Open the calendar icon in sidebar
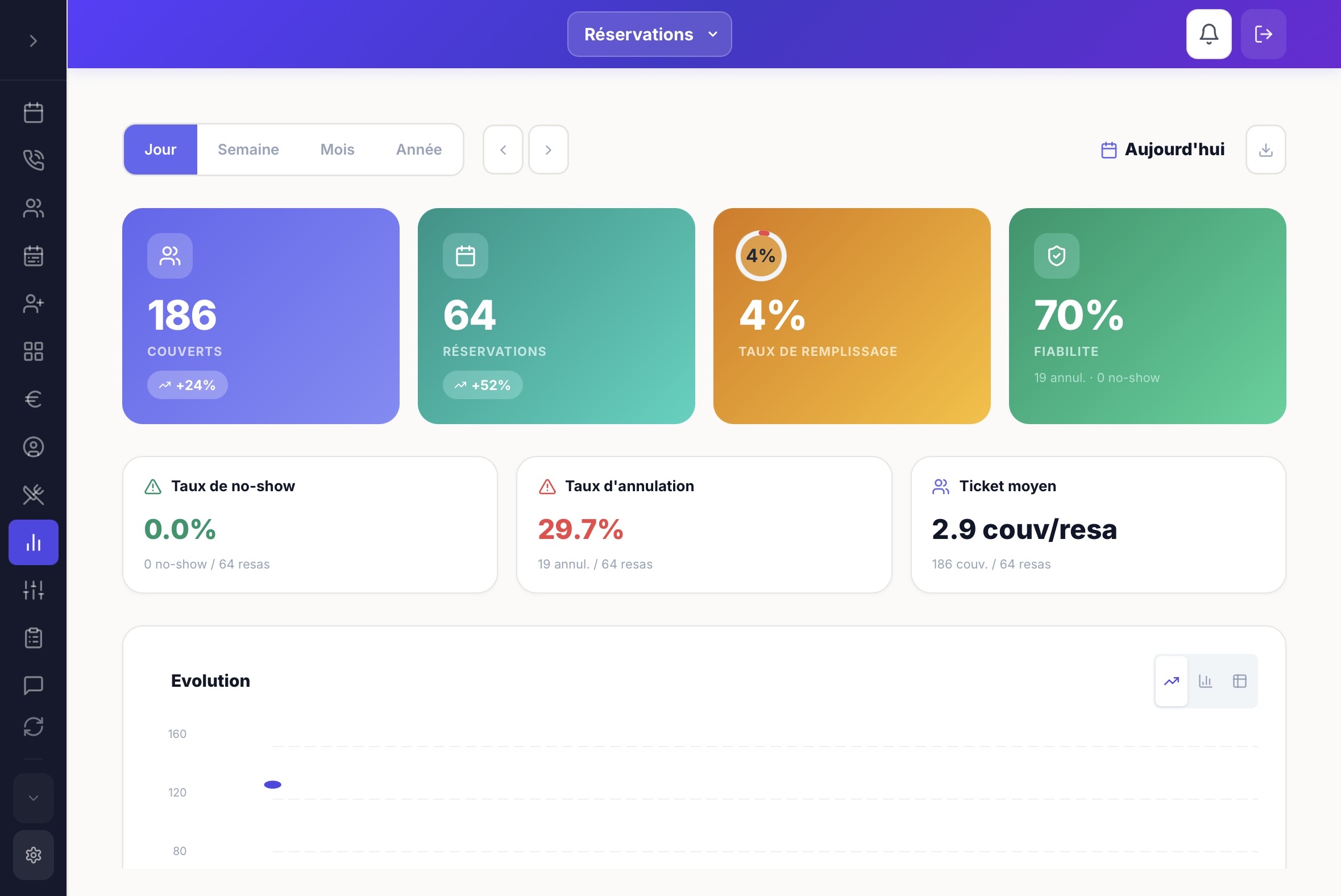This screenshot has height=896, width=1341. click(33, 113)
